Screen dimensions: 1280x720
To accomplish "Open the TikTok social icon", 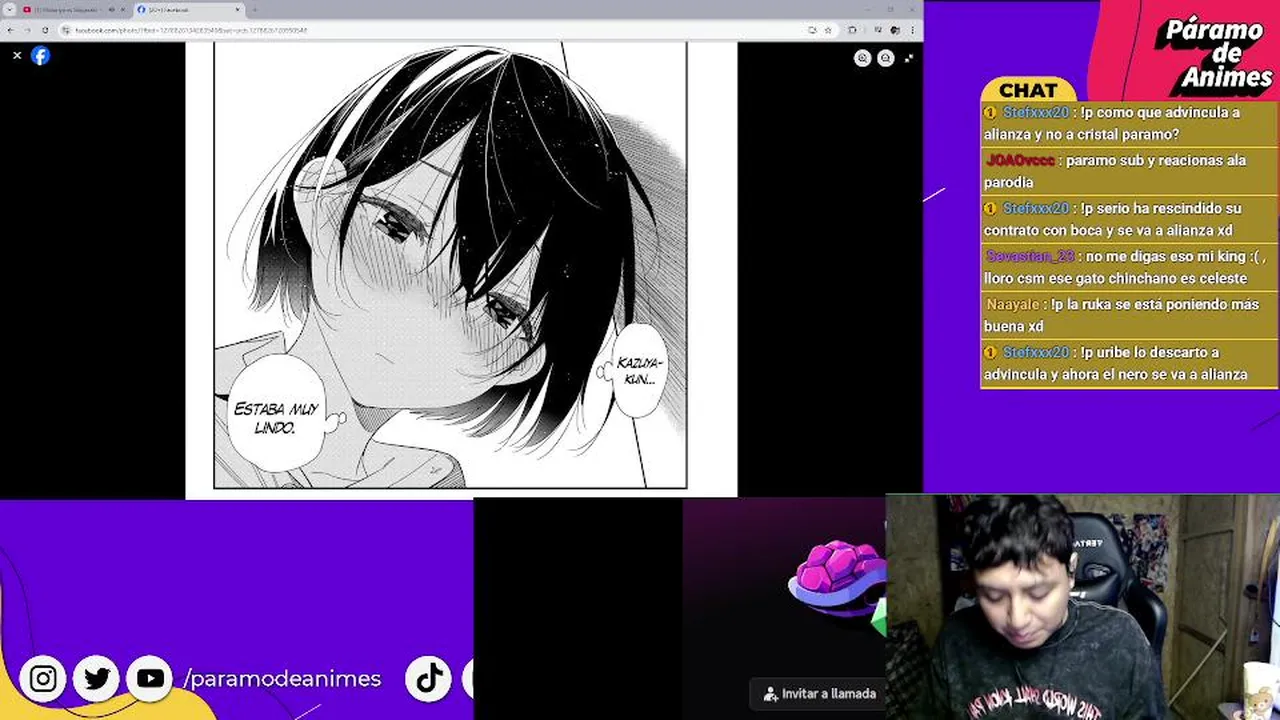I will [430, 678].
